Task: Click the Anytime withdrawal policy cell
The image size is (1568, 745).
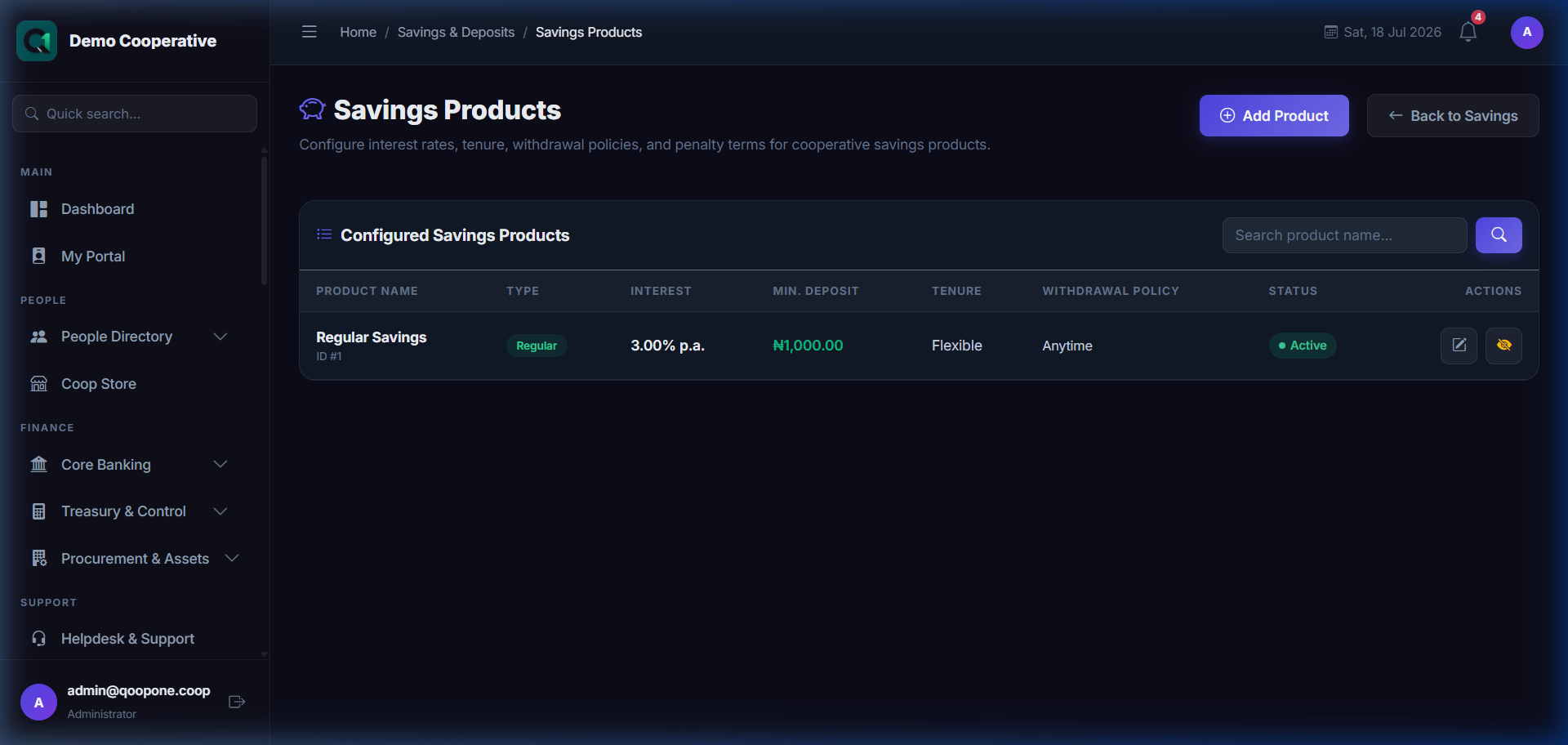Action: [1067, 346]
